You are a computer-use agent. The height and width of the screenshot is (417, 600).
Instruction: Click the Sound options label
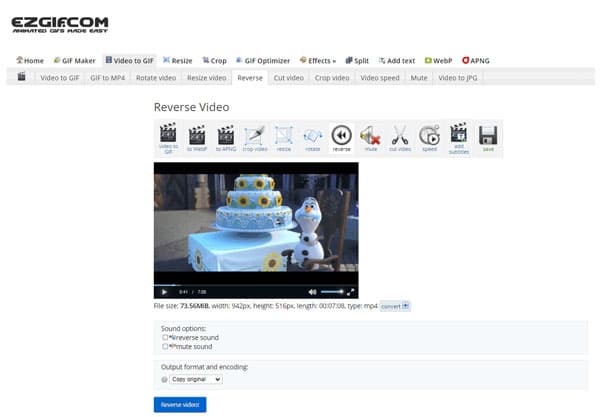click(184, 328)
